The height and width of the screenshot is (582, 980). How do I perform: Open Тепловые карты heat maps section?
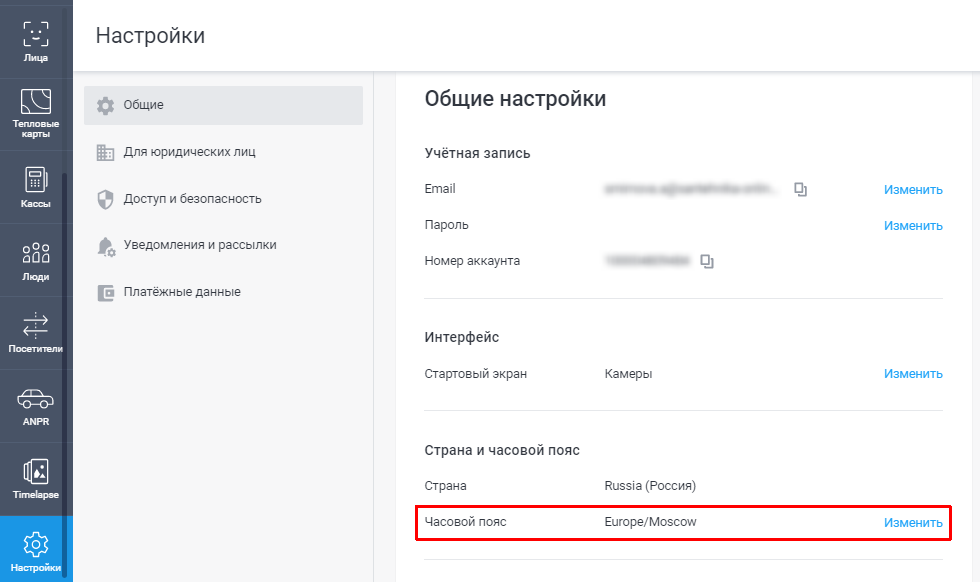pyautogui.click(x=36, y=114)
